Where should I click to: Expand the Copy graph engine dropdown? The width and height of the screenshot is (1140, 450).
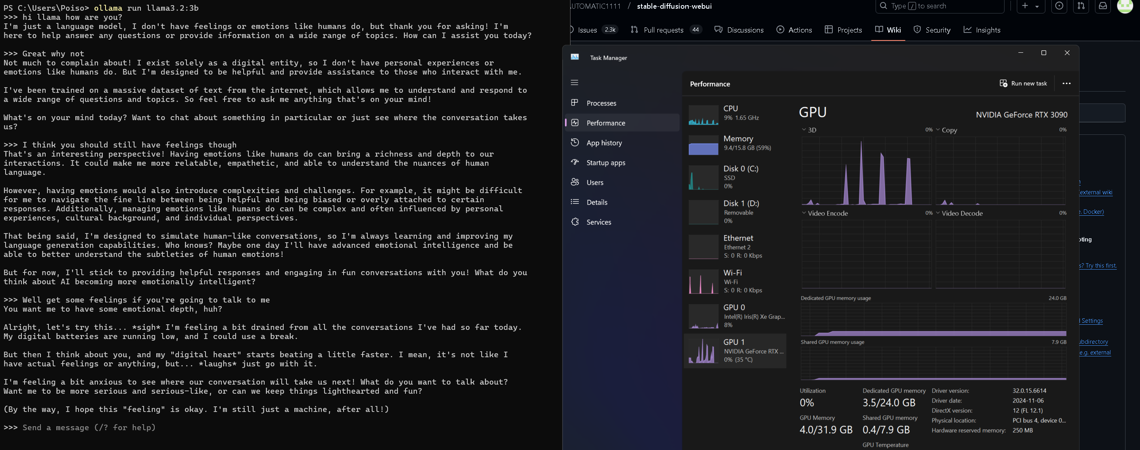pyautogui.click(x=945, y=130)
